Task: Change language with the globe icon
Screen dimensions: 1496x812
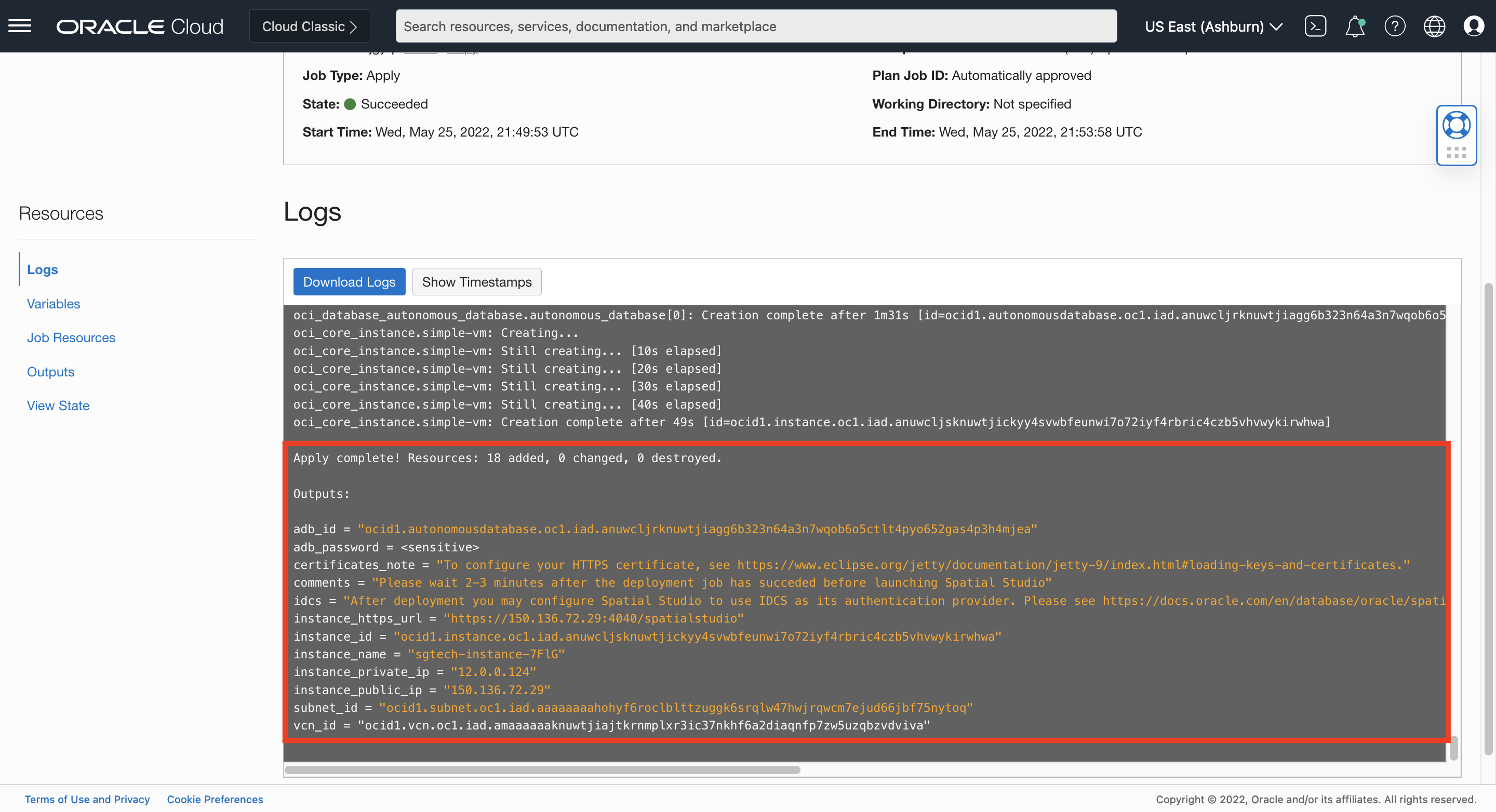Action: coord(1434,25)
